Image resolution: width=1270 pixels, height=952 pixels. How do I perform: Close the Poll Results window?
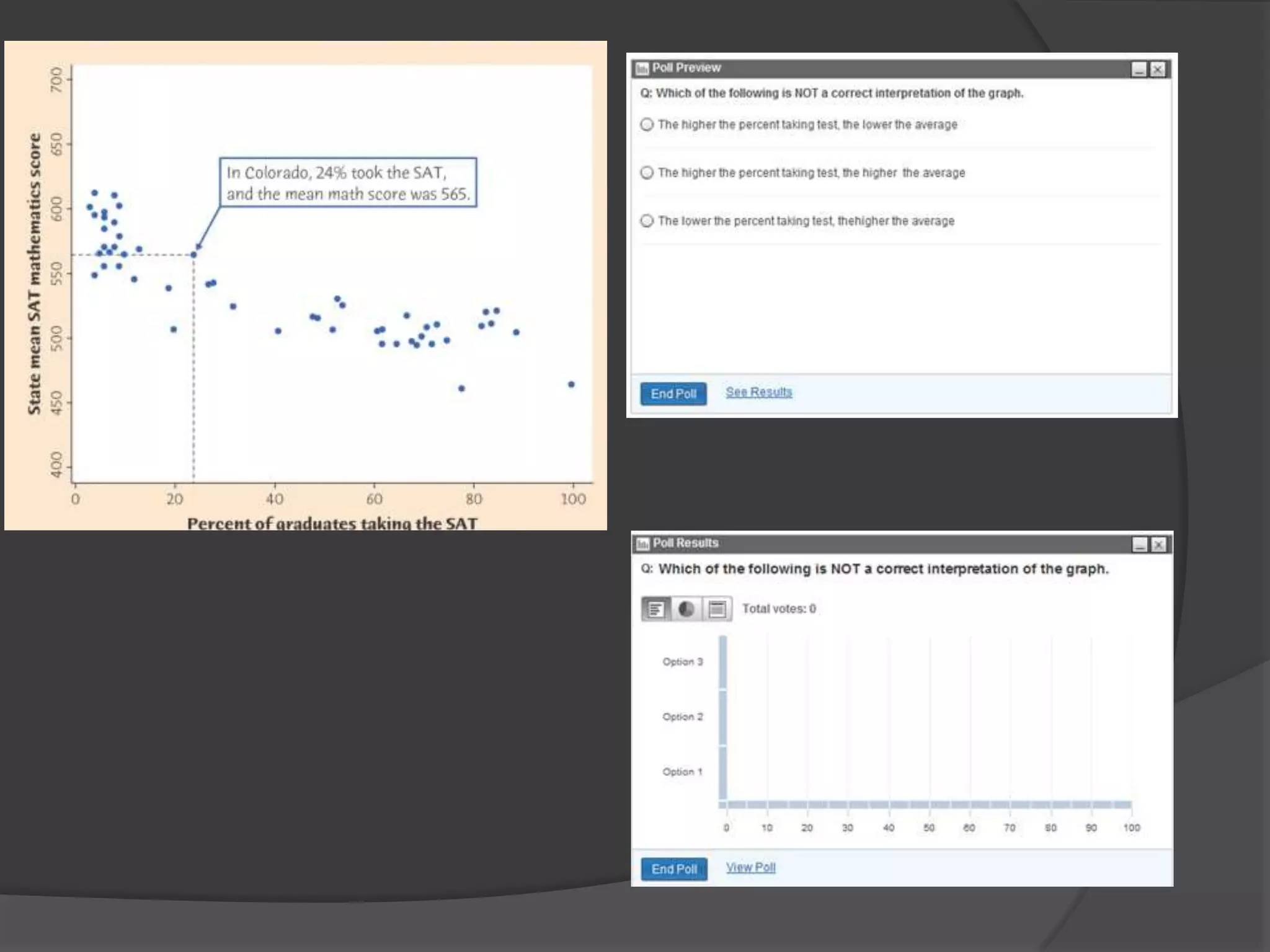tap(1158, 545)
